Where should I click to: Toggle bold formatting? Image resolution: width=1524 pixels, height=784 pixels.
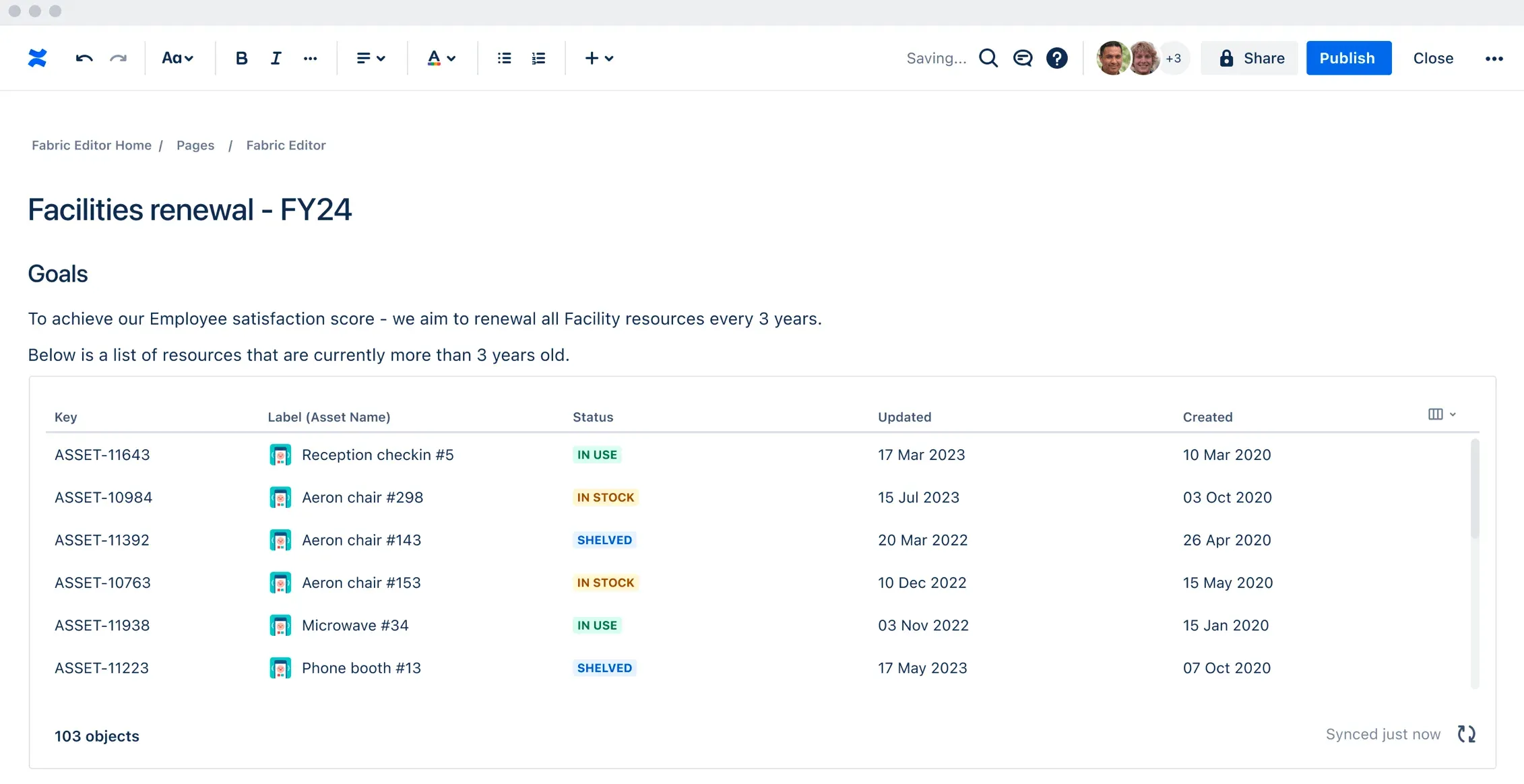pyautogui.click(x=242, y=58)
